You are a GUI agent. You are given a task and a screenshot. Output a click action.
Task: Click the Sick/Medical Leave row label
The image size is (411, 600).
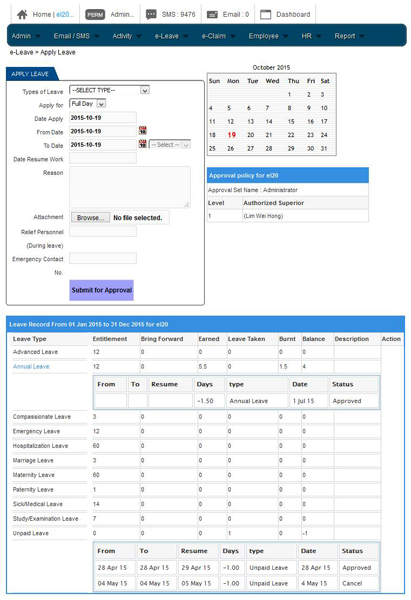click(x=38, y=504)
